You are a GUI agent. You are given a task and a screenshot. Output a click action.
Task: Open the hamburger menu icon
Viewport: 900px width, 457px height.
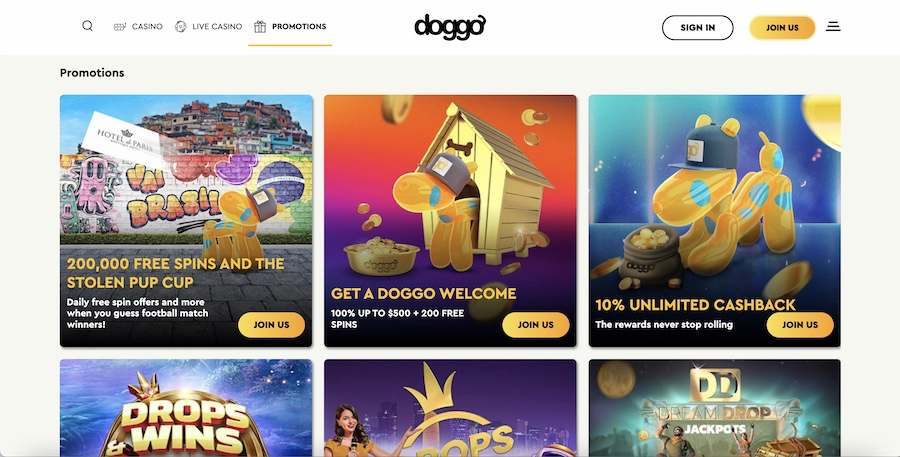pyautogui.click(x=833, y=26)
